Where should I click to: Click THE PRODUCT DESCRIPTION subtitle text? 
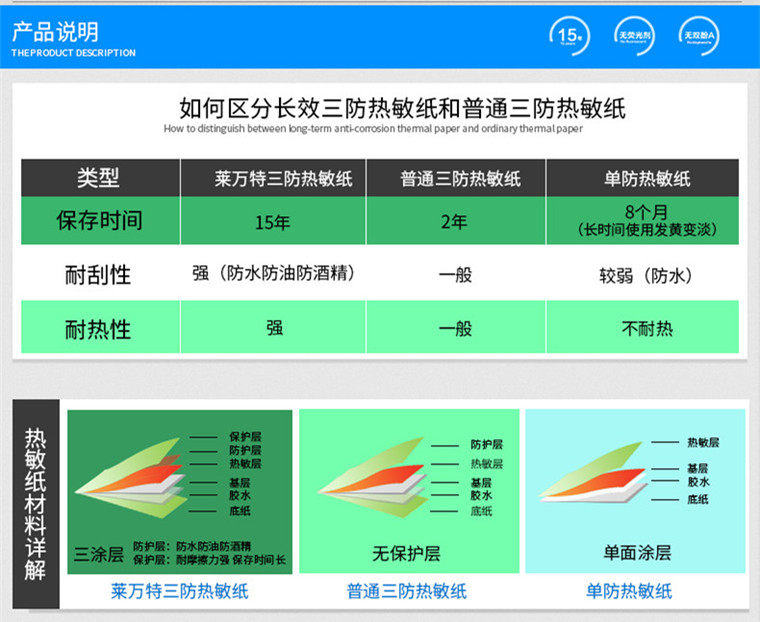click(x=74, y=53)
